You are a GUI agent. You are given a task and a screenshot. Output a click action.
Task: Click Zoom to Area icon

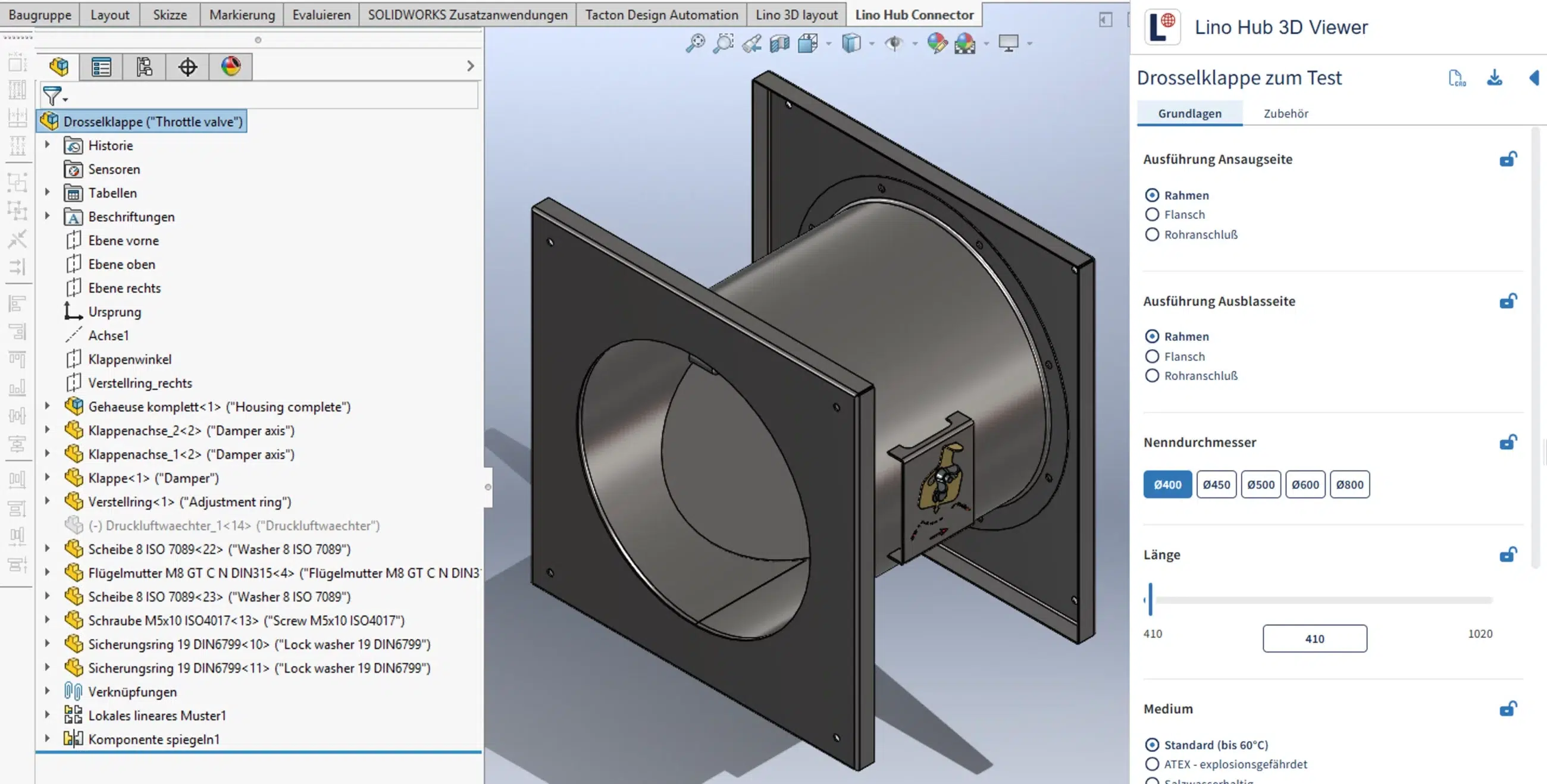pos(723,43)
